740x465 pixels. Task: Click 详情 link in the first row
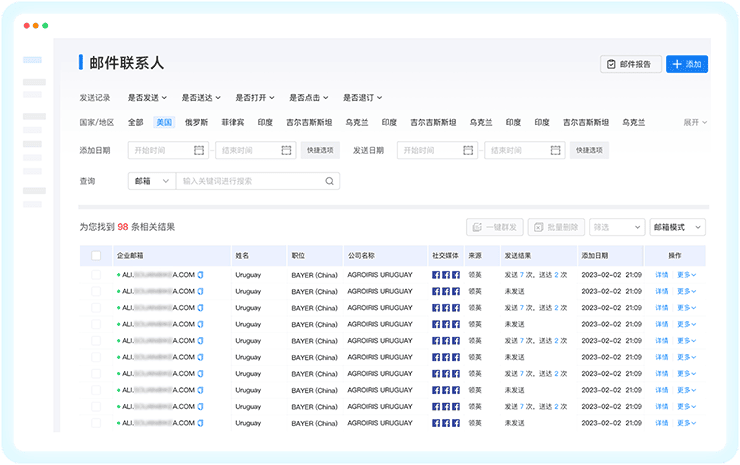[x=661, y=275]
